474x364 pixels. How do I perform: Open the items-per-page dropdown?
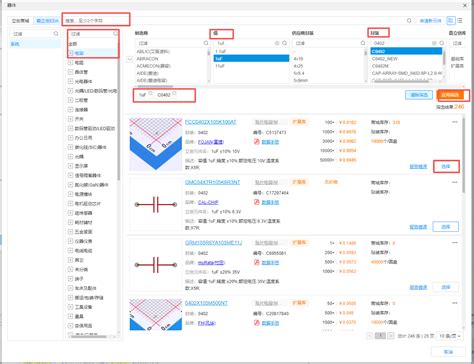pos(450,336)
